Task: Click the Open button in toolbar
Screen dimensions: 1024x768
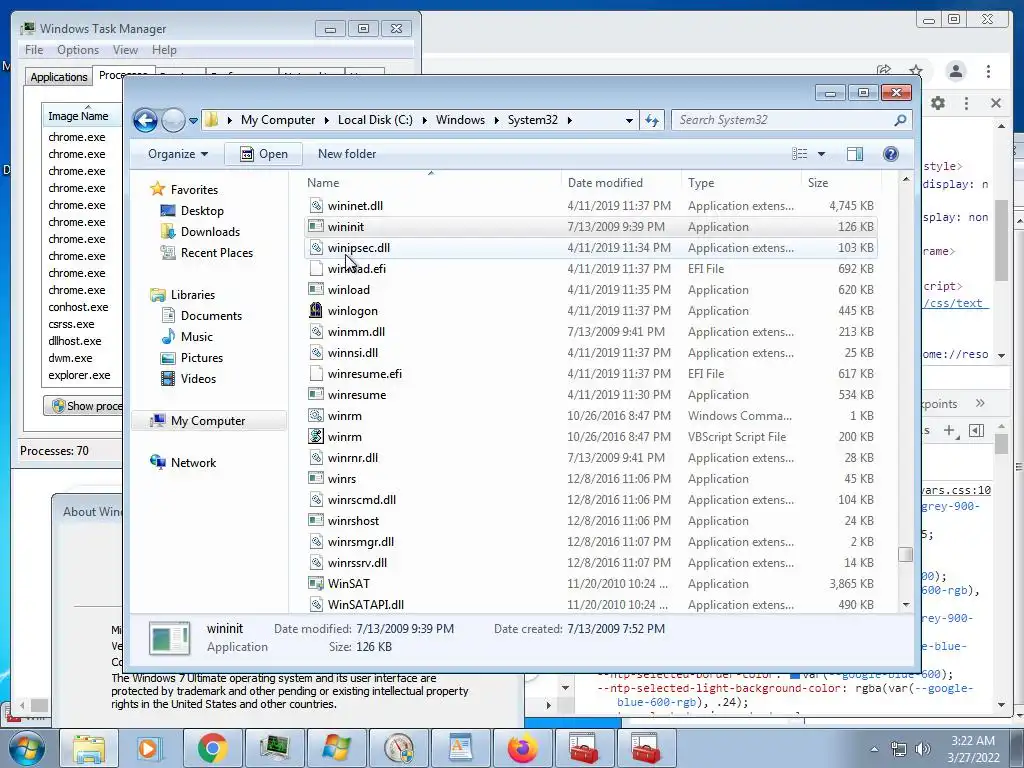Action: point(263,154)
